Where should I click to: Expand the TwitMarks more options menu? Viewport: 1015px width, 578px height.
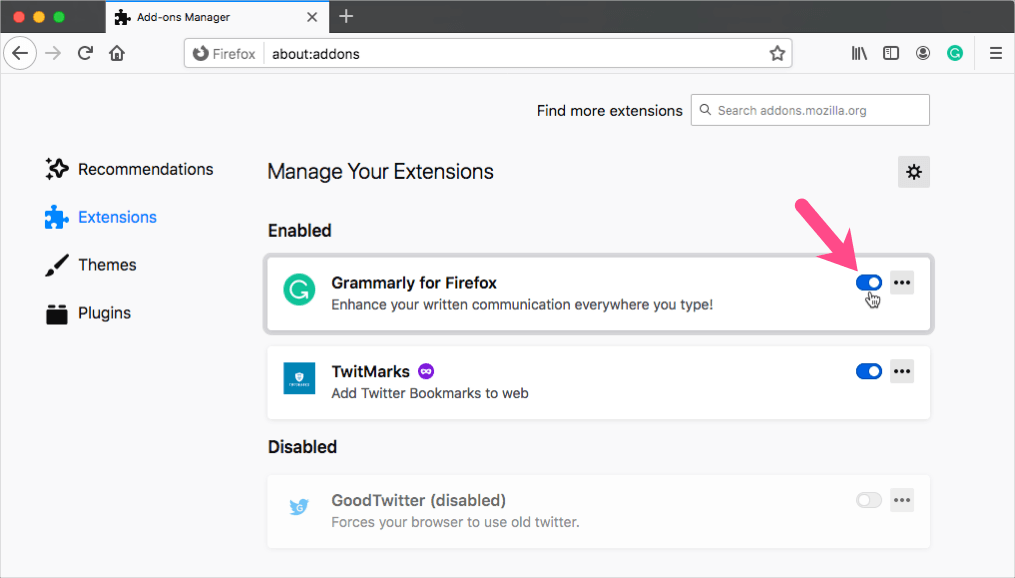pyautogui.click(x=902, y=371)
